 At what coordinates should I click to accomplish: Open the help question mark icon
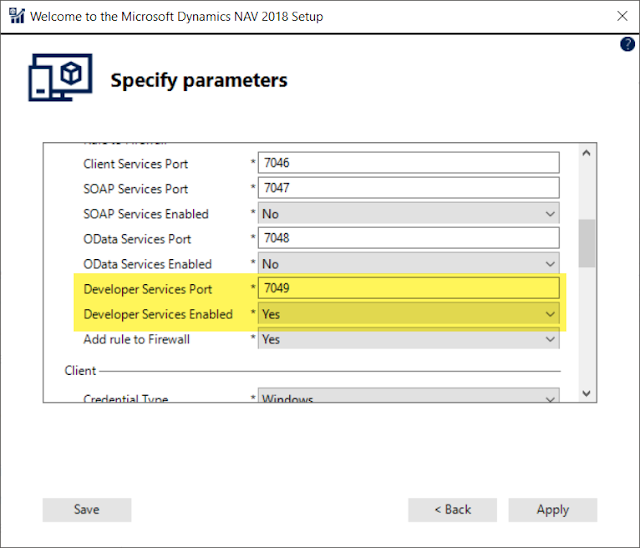(x=627, y=44)
